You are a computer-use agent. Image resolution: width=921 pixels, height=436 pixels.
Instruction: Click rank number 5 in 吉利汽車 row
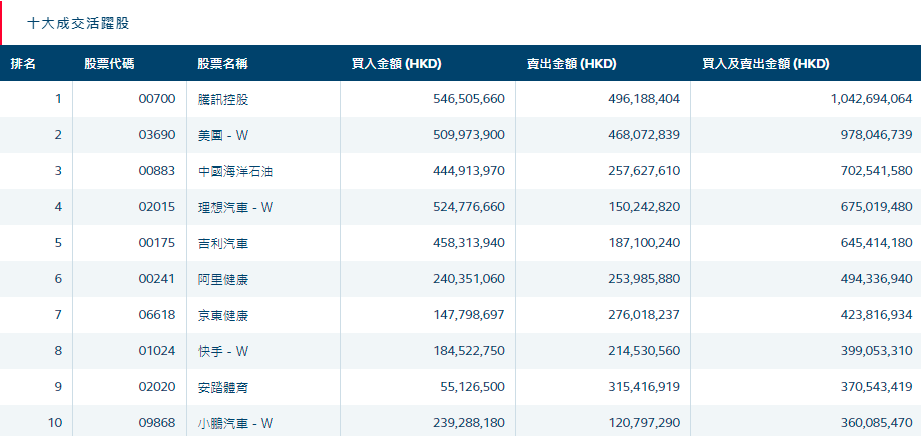point(58,243)
